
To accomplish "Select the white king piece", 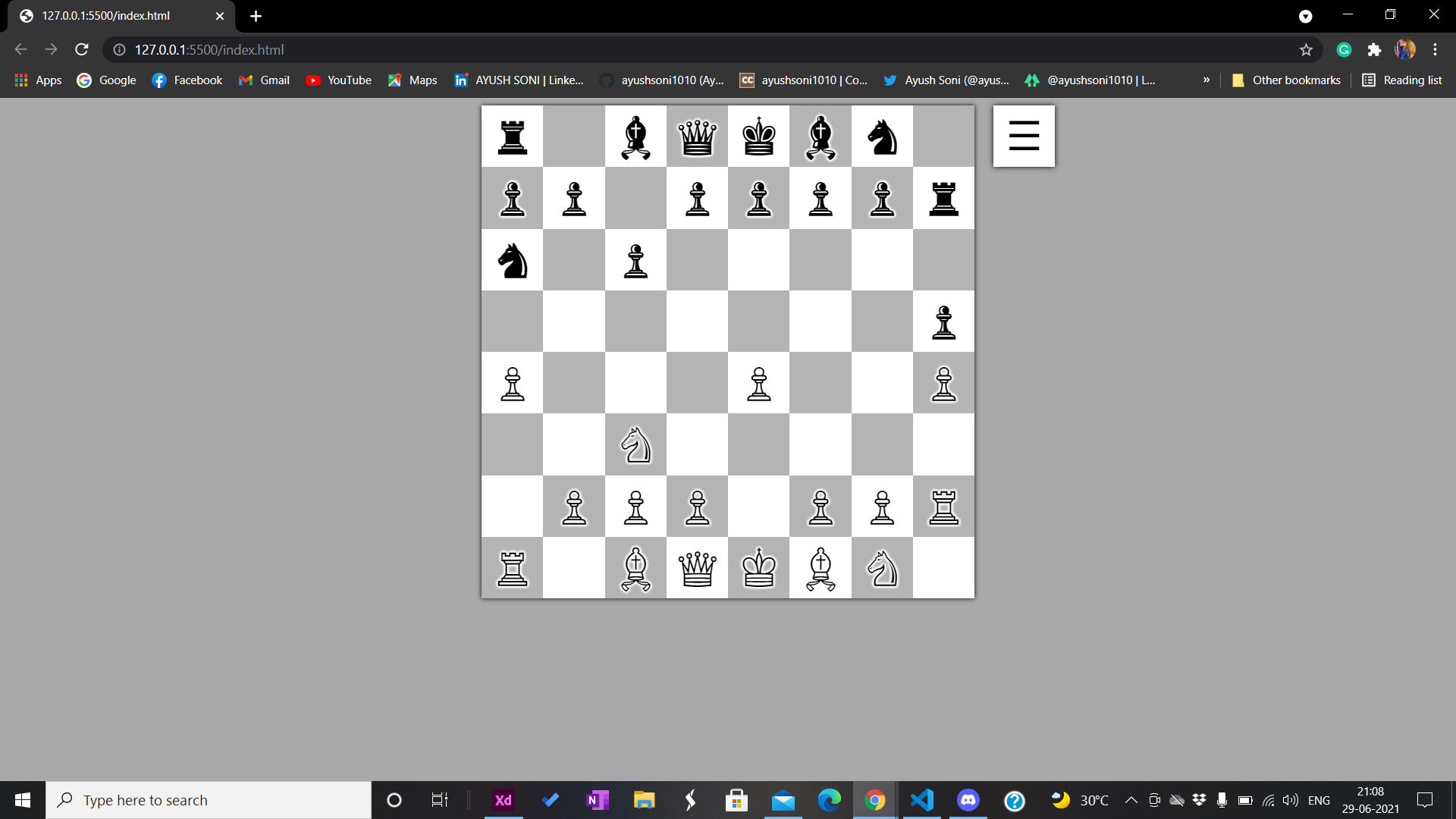I will (x=758, y=568).
